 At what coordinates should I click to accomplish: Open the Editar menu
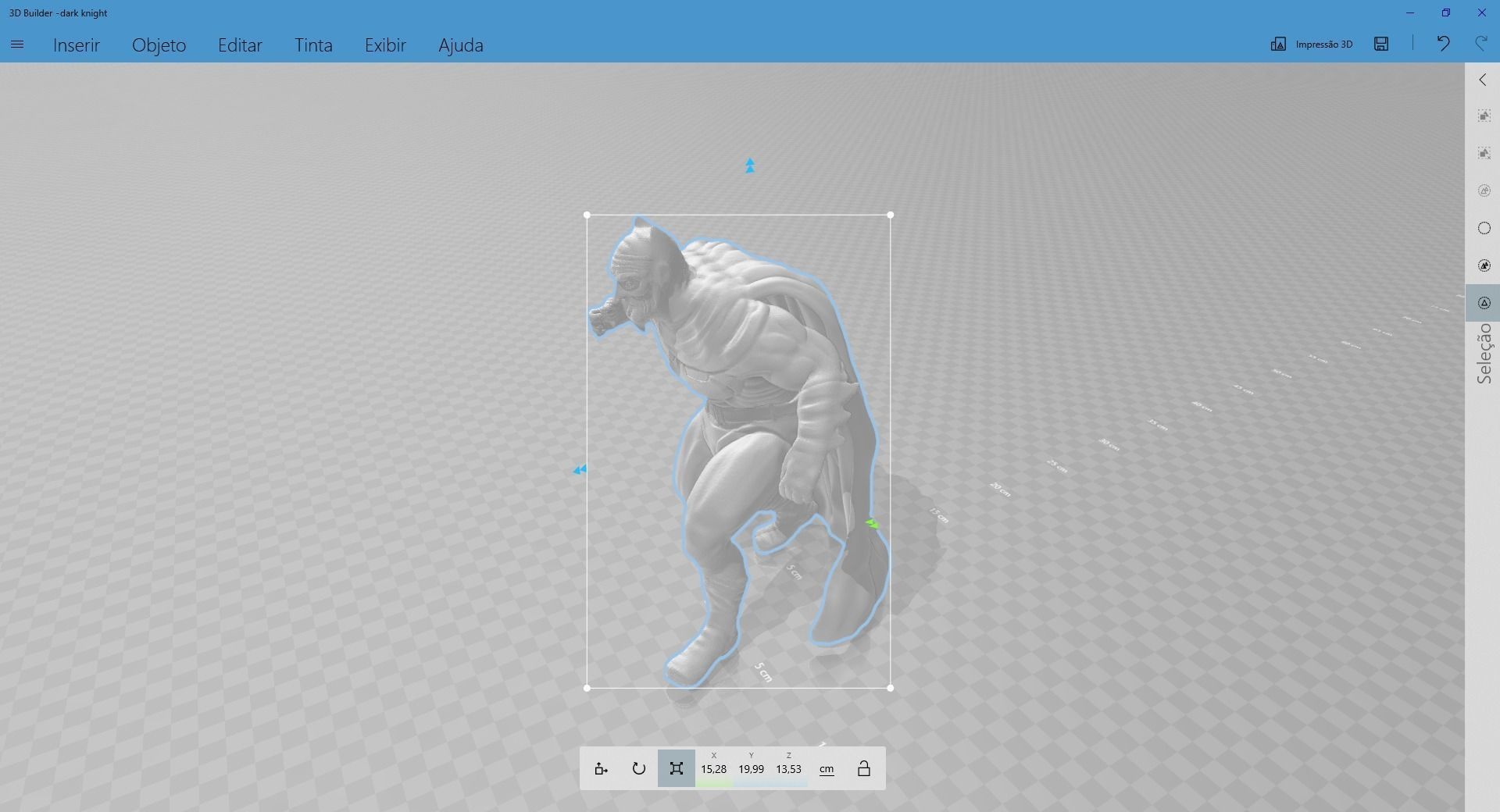click(240, 45)
